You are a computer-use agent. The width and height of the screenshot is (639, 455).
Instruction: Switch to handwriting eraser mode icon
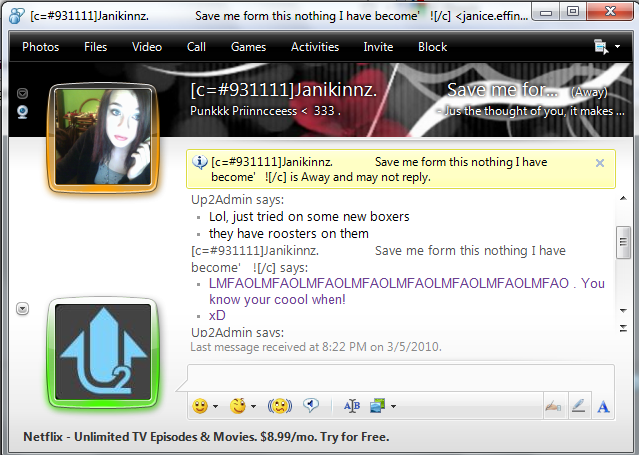click(554, 406)
